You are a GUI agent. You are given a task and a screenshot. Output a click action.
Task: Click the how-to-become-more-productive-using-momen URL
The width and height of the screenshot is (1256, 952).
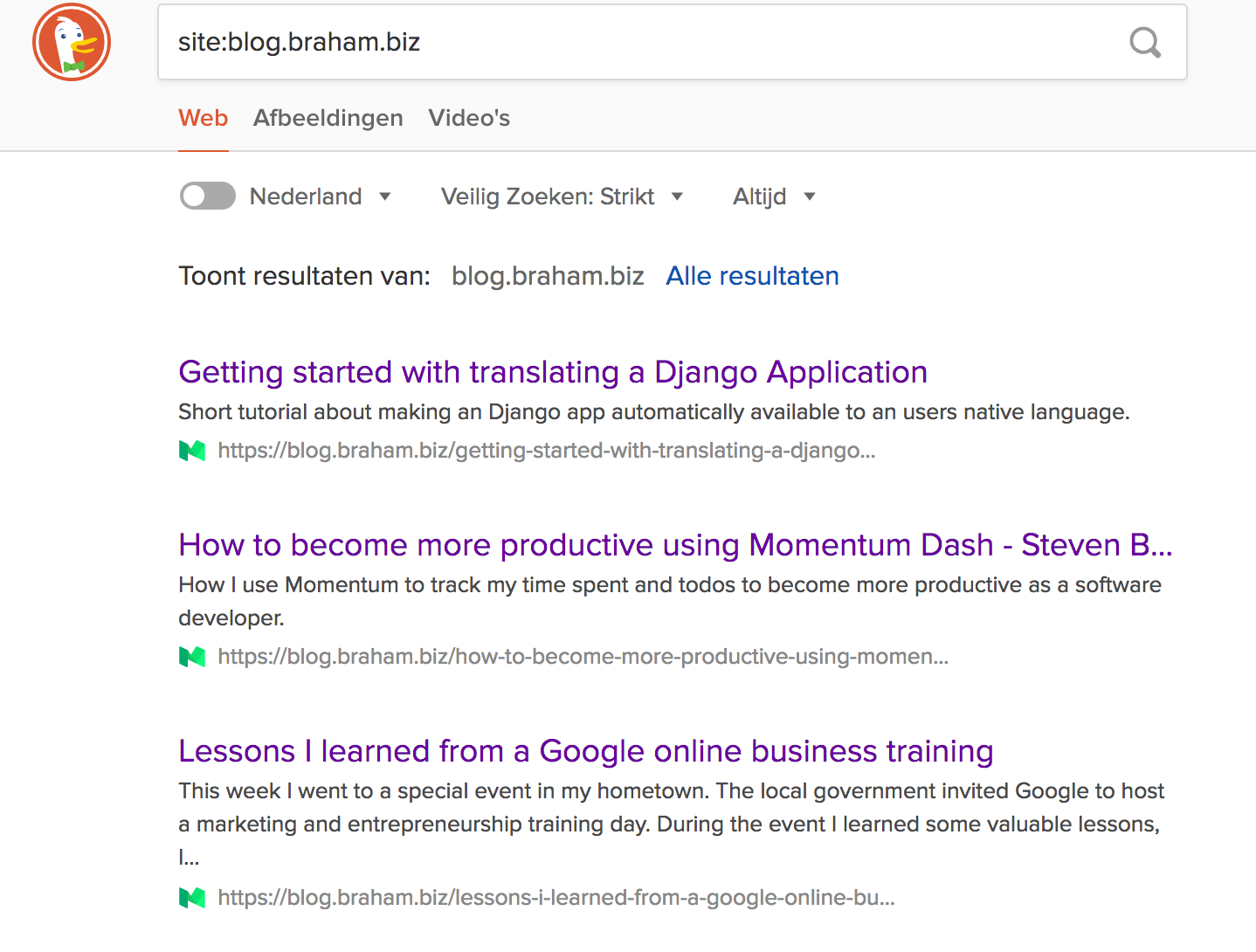click(583, 657)
